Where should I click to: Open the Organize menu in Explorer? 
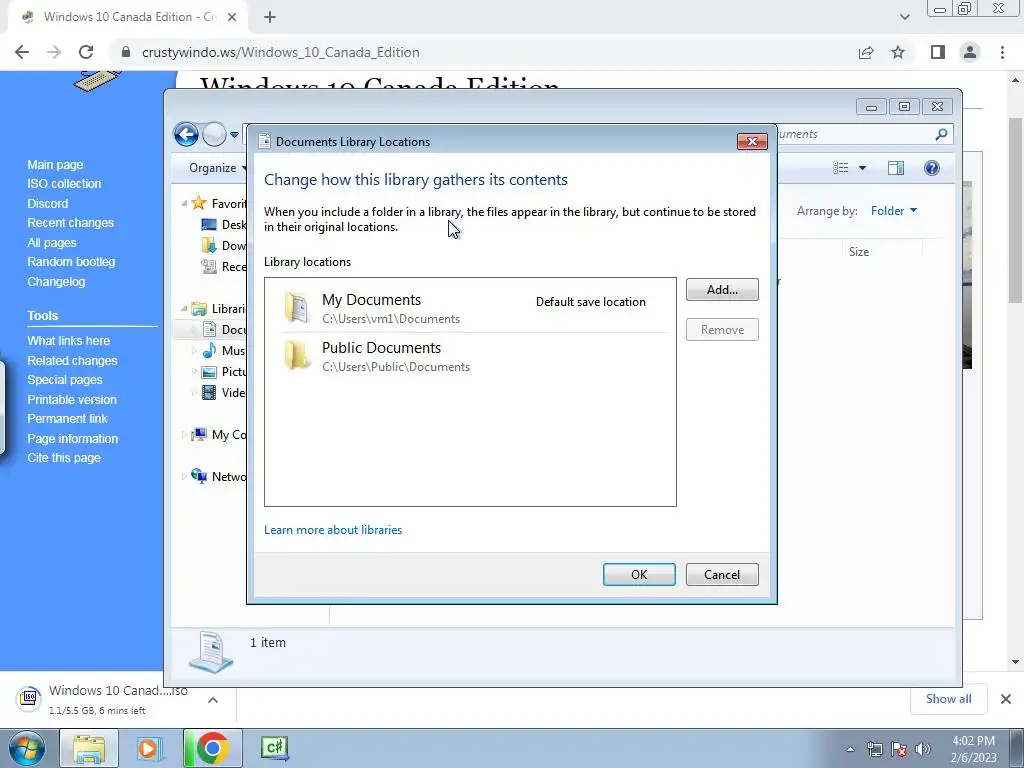tap(217, 168)
